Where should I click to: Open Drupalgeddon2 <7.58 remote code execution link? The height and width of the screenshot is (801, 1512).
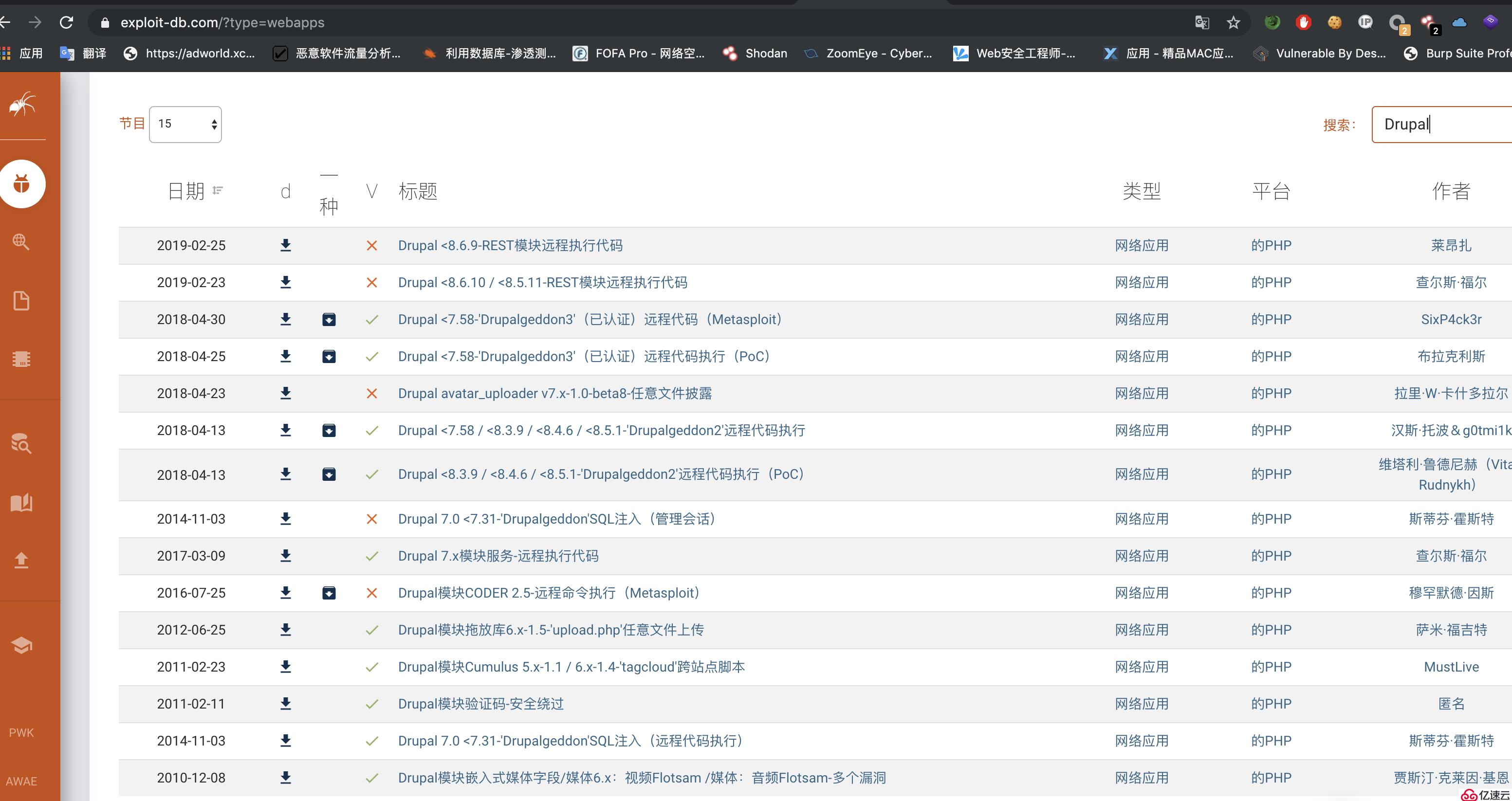(x=602, y=430)
